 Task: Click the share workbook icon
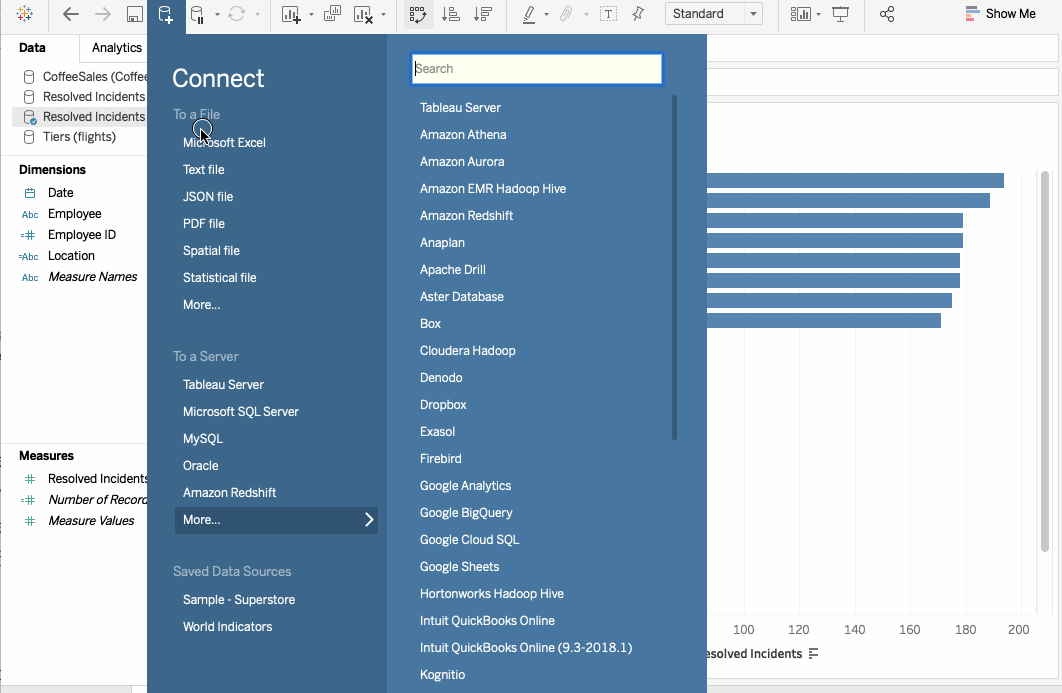tap(887, 14)
